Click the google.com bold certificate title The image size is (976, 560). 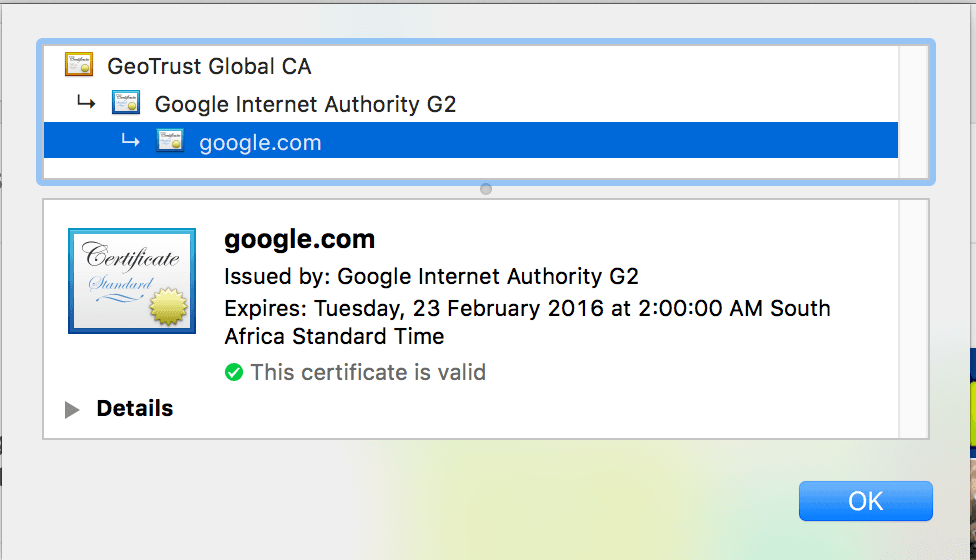pos(299,239)
